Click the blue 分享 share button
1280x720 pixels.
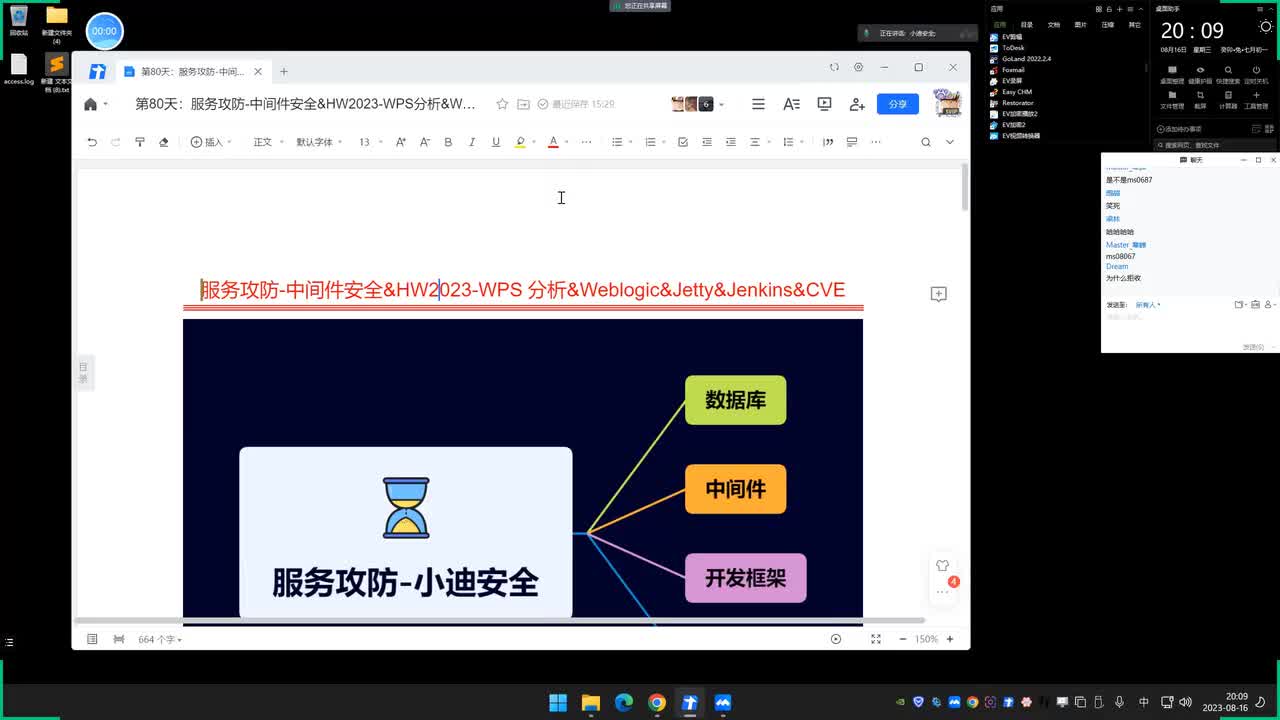coord(898,104)
